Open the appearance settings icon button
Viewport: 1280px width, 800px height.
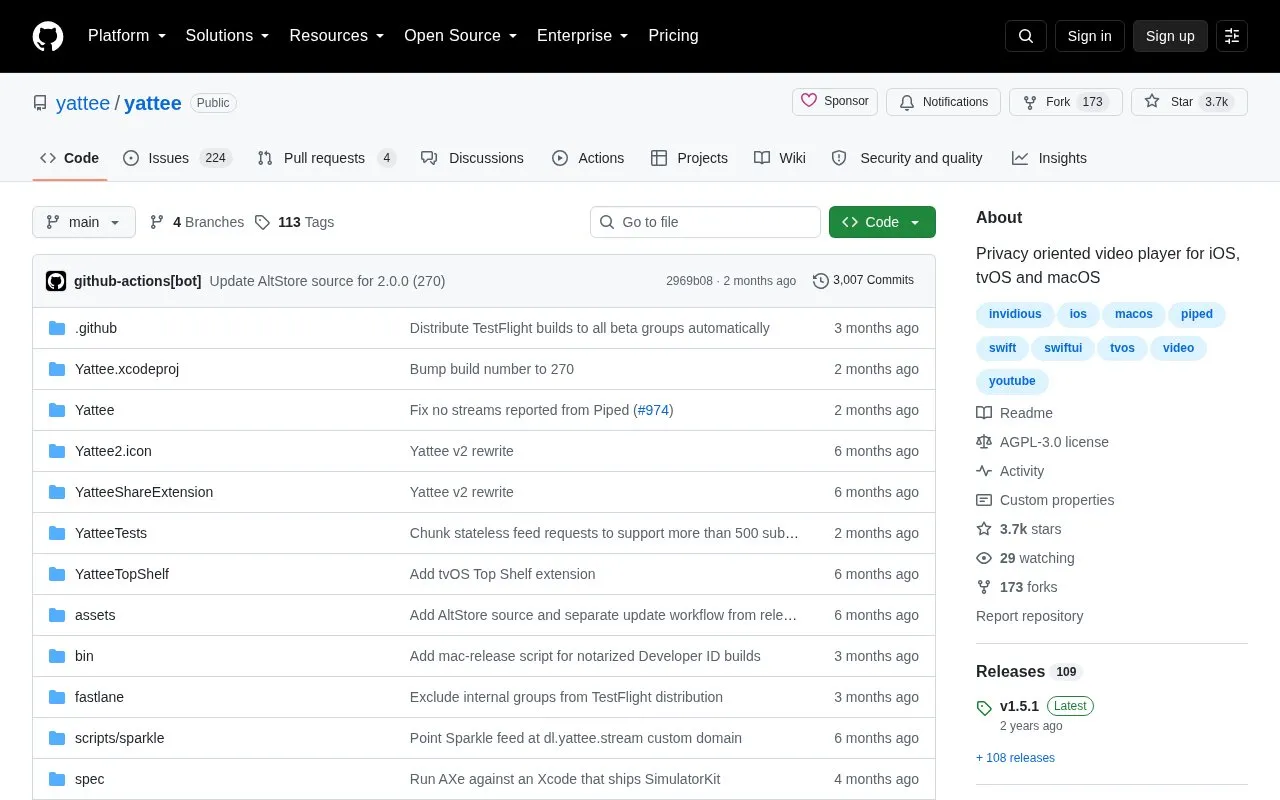coord(1232,36)
